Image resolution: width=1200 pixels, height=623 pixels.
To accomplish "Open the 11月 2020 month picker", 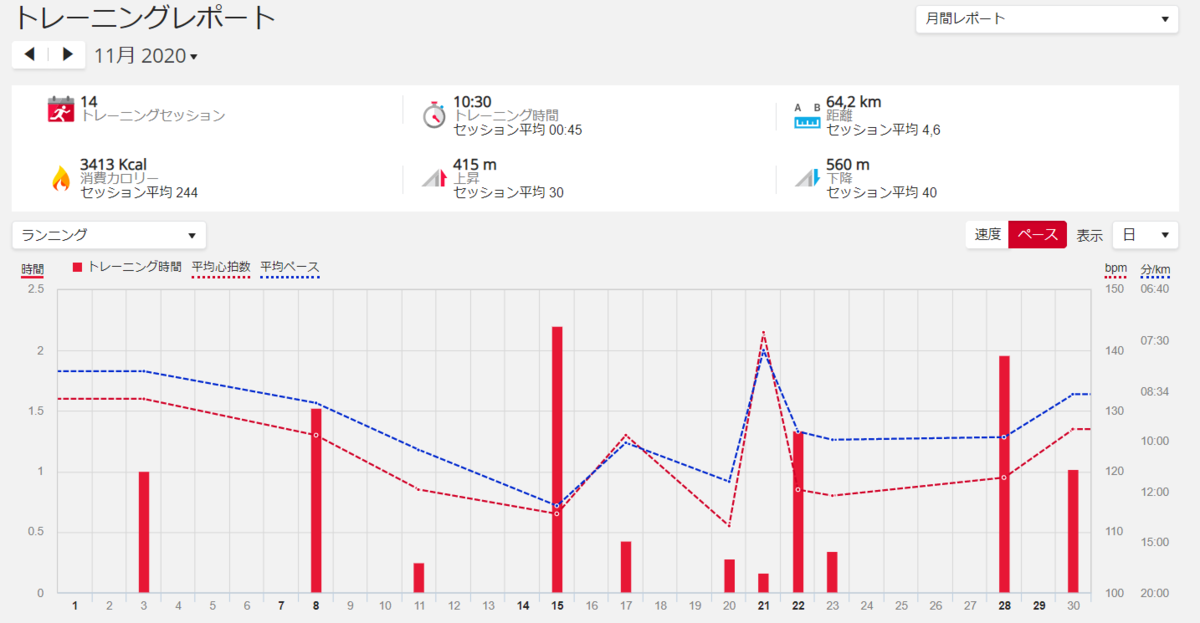I will pyautogui.click(x=146, y=56).
